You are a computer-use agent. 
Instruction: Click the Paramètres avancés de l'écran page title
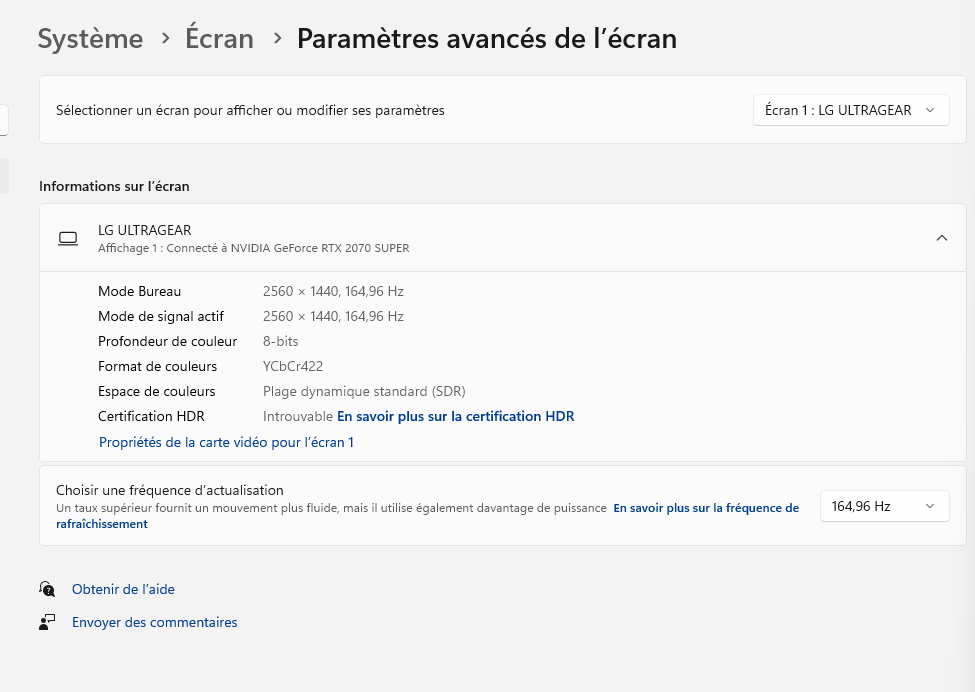pyautogui.click(x=486, y=39)
